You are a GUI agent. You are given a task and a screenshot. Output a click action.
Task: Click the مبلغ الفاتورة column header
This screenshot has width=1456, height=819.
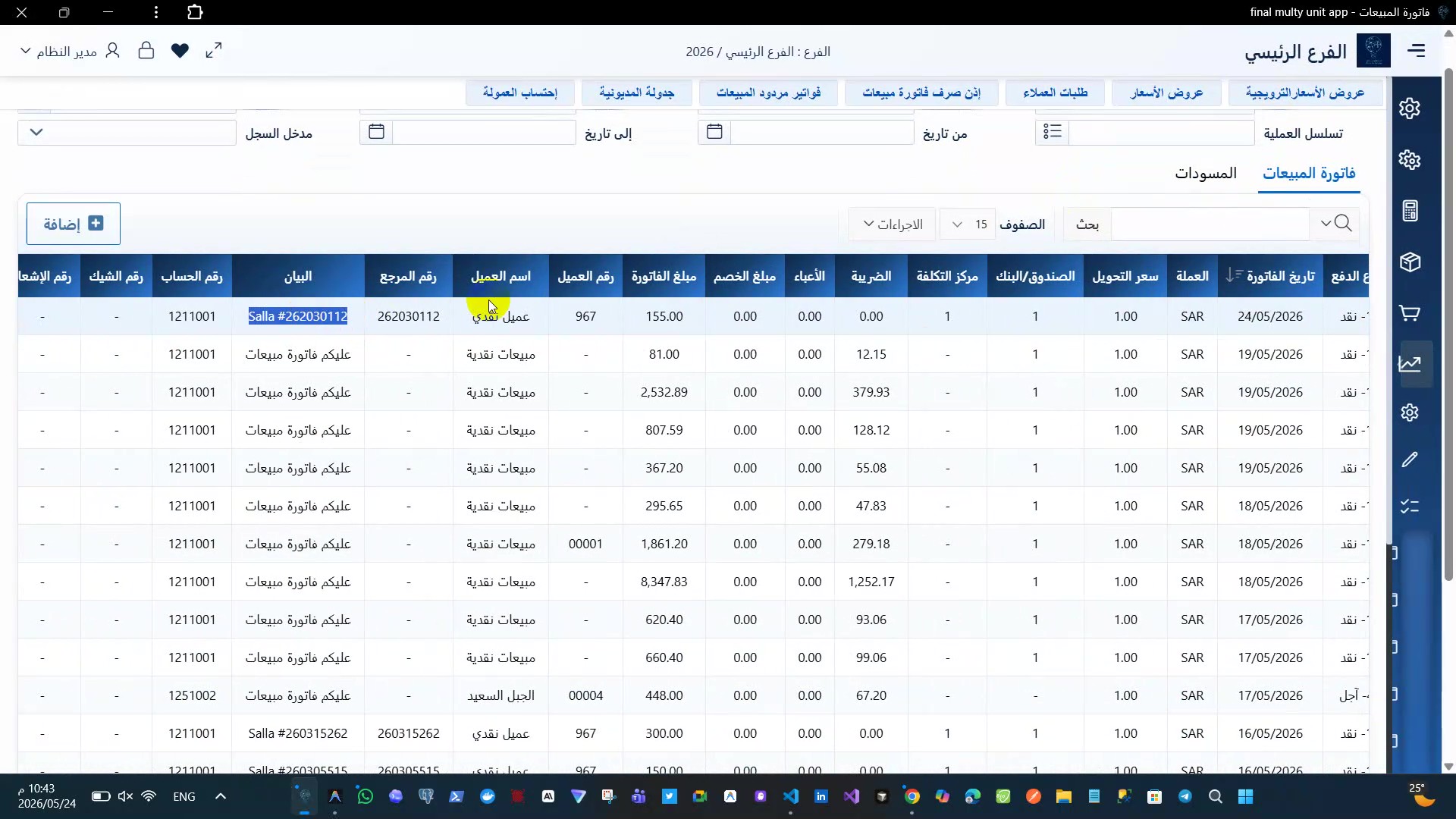(664, 276)
